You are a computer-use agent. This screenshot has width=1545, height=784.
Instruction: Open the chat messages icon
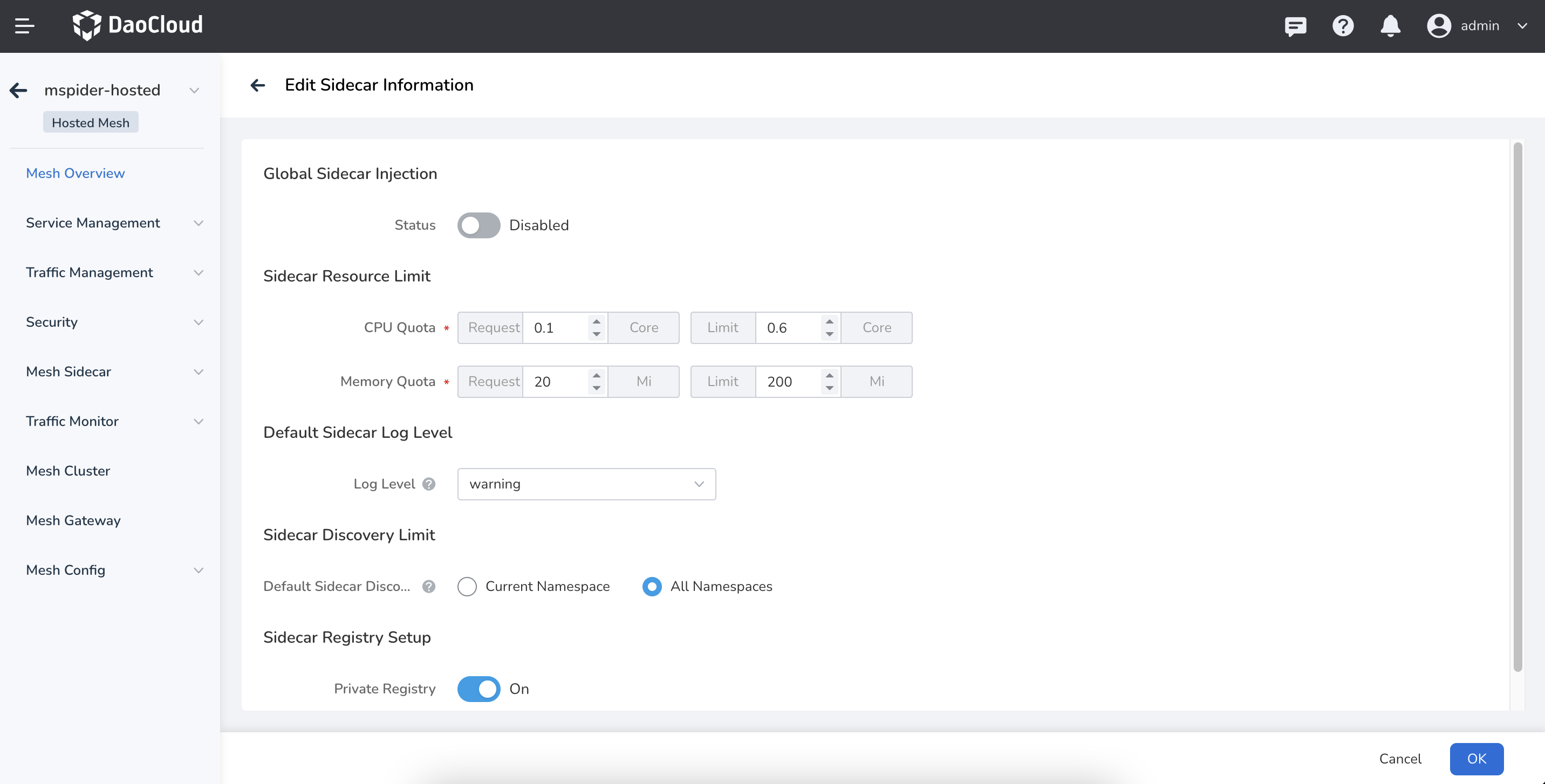coord(1295,26)
